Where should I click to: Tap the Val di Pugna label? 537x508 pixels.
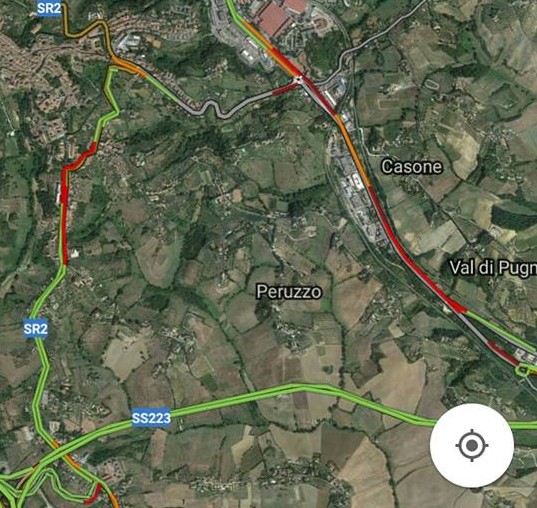pyautogui.click(x=493, y=268)
